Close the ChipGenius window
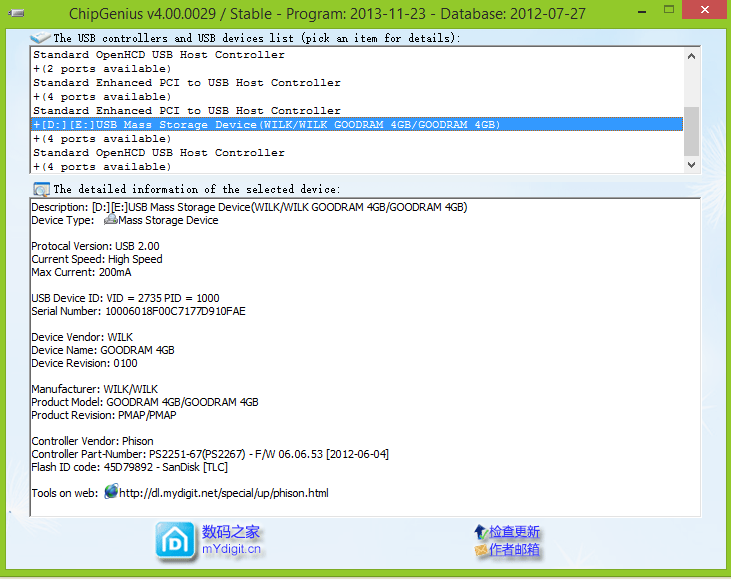731x580 pixels. (704, 9)
